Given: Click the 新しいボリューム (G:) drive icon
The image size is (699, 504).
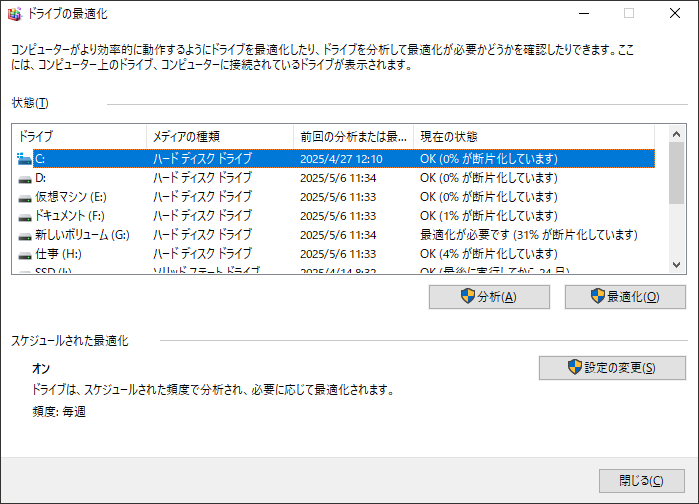Looking at the screenshot, I should tap(25, 236).
